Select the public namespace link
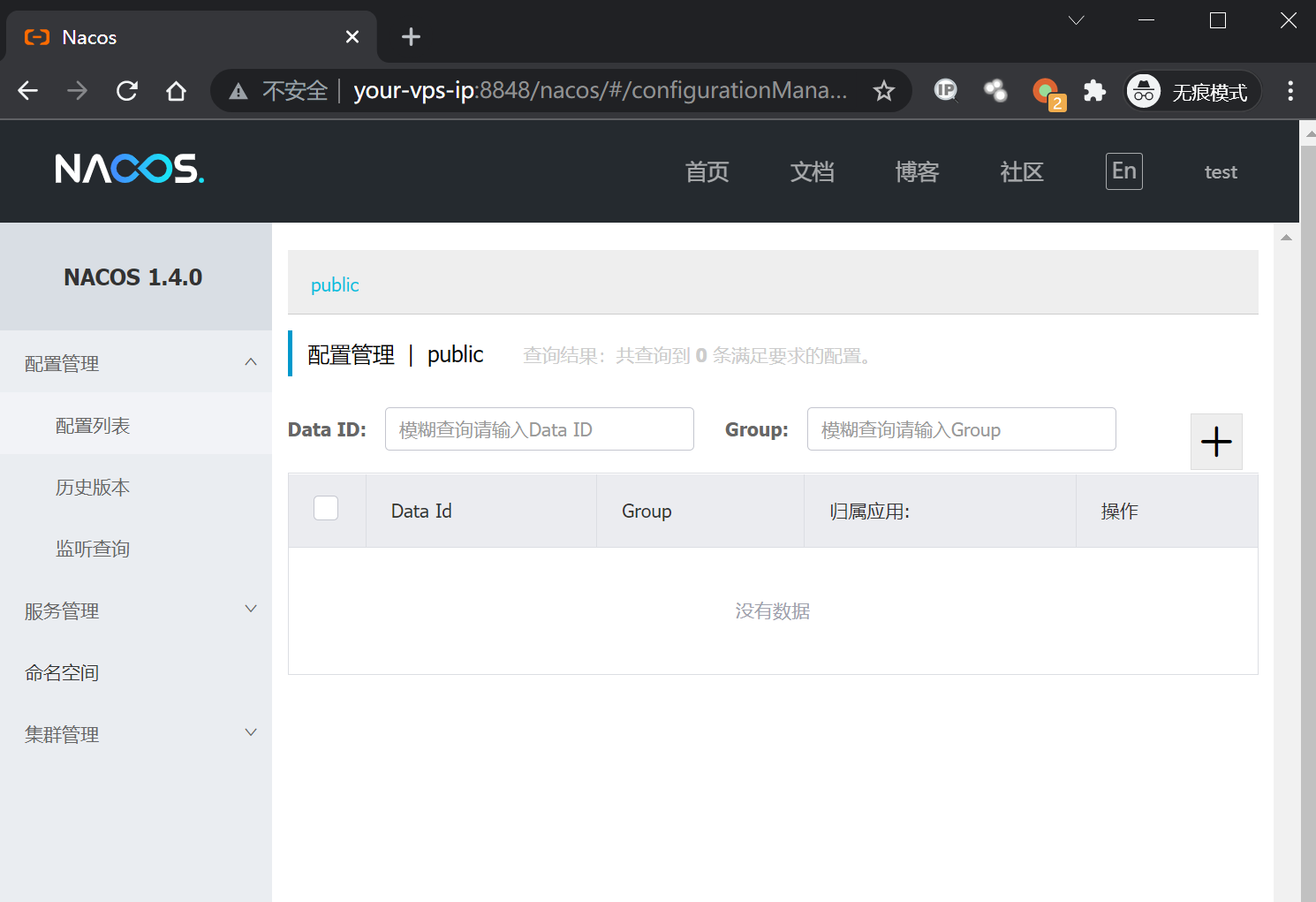The height and width of the screenshot is (902, 1316). click(x=335, y=285)
